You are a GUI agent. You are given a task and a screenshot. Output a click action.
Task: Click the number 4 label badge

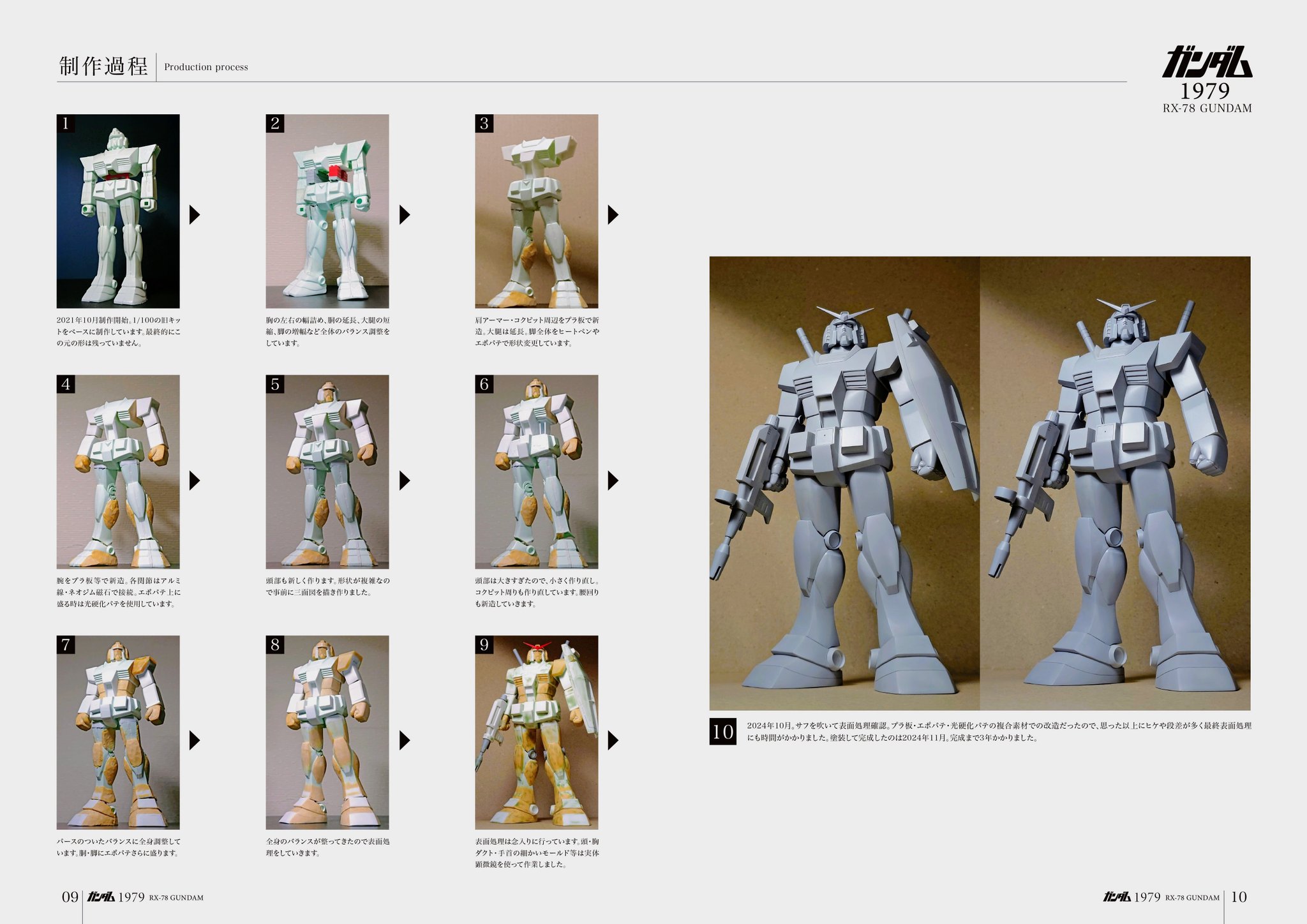pos(66,384)
